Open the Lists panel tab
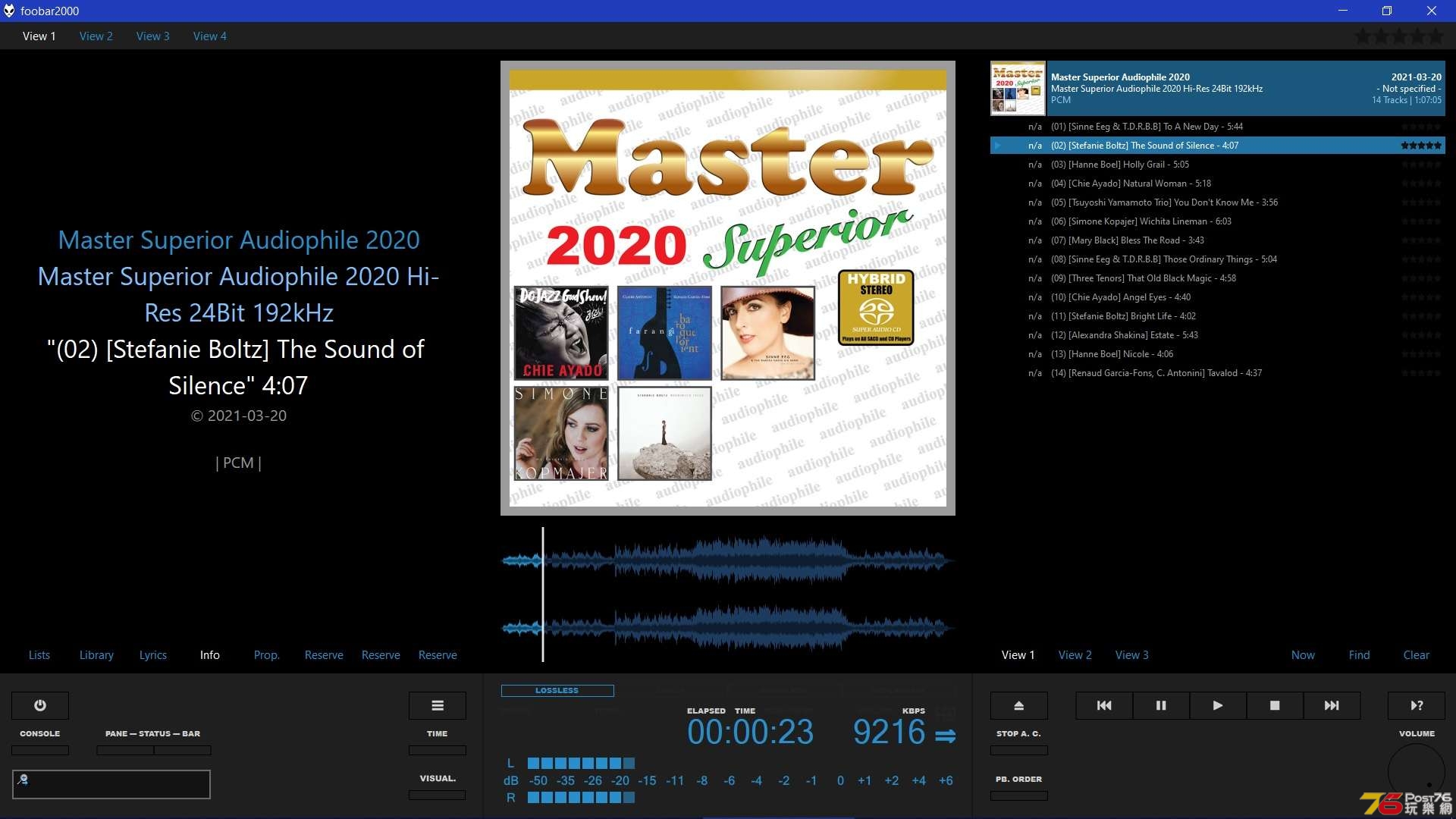 39,654
